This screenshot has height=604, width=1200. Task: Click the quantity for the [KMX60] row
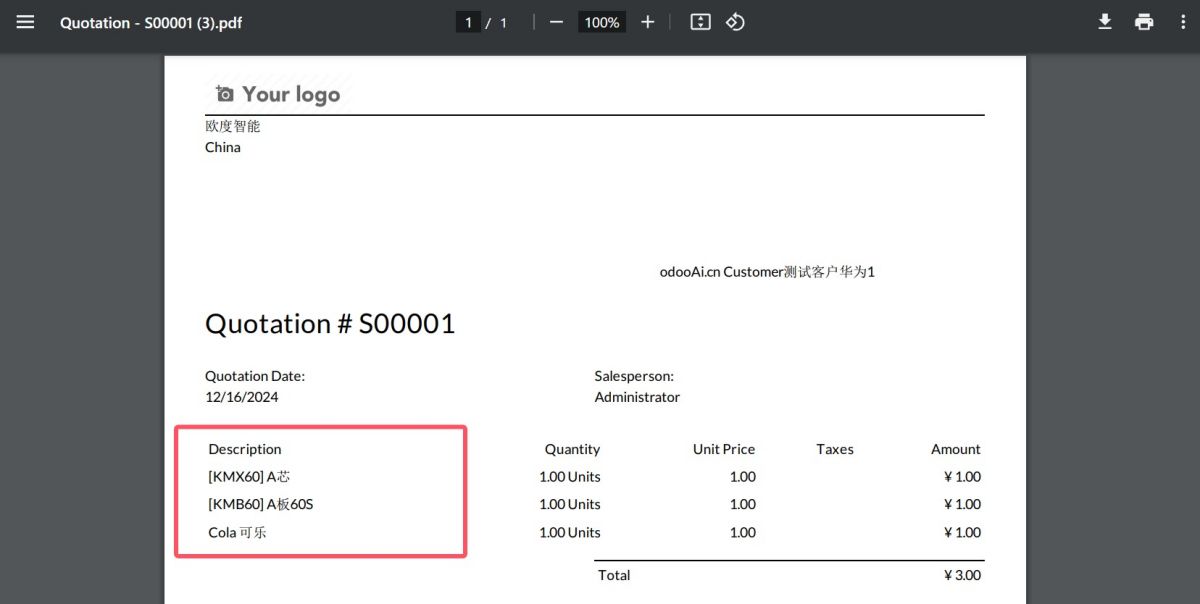(x=570, y=477)
